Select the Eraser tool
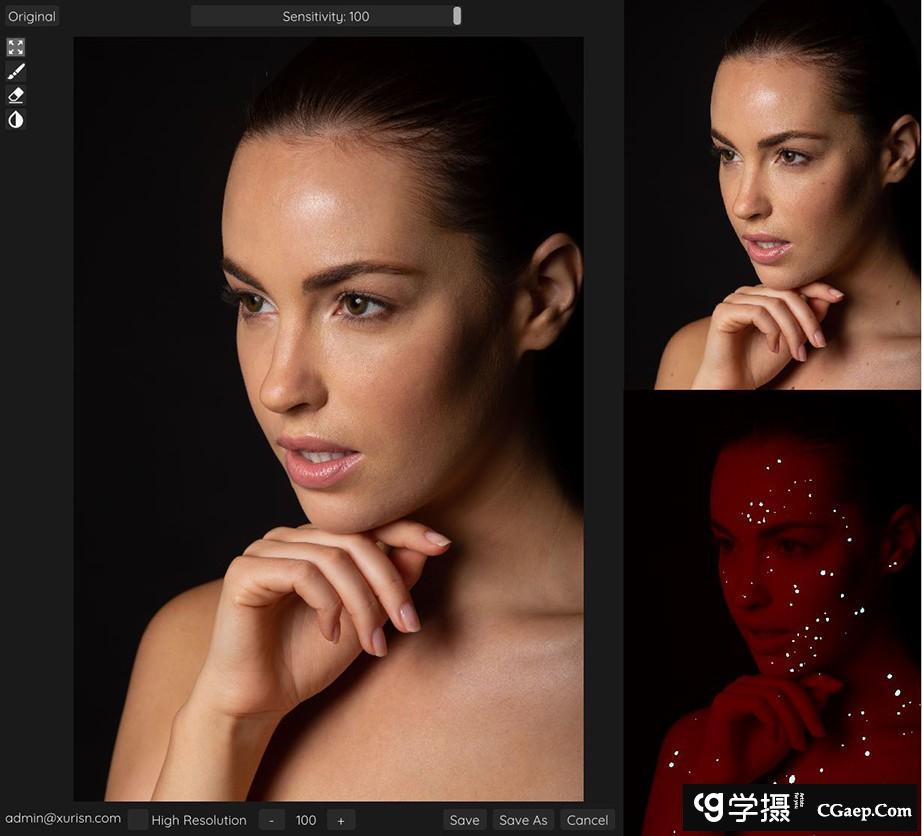This screenshot has height=836, width=922. pos(16,95)
